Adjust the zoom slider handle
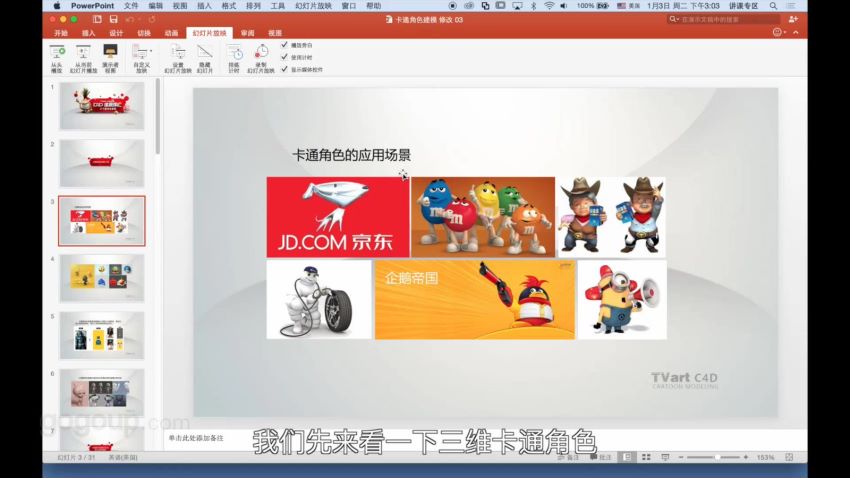Image resolution: width=850 pixels, height=478 pixels. [x=717, y=457]
